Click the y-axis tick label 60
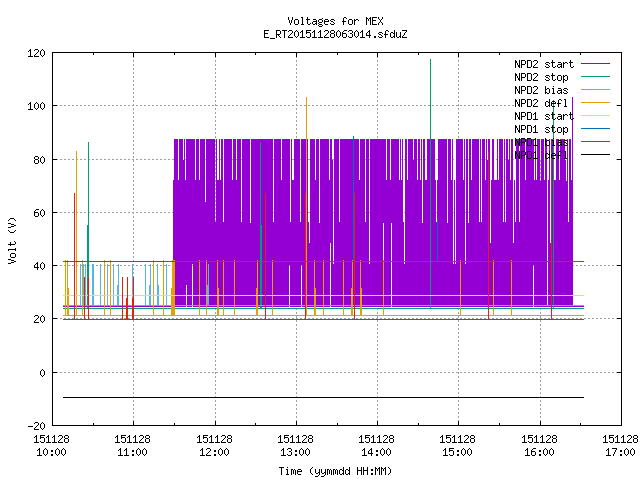Viewport: 640px width, 480px height. tap(39, 213)
